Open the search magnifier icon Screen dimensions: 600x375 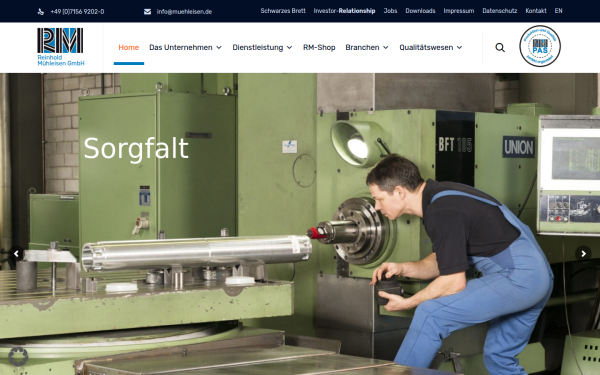(x=500, y=47)
